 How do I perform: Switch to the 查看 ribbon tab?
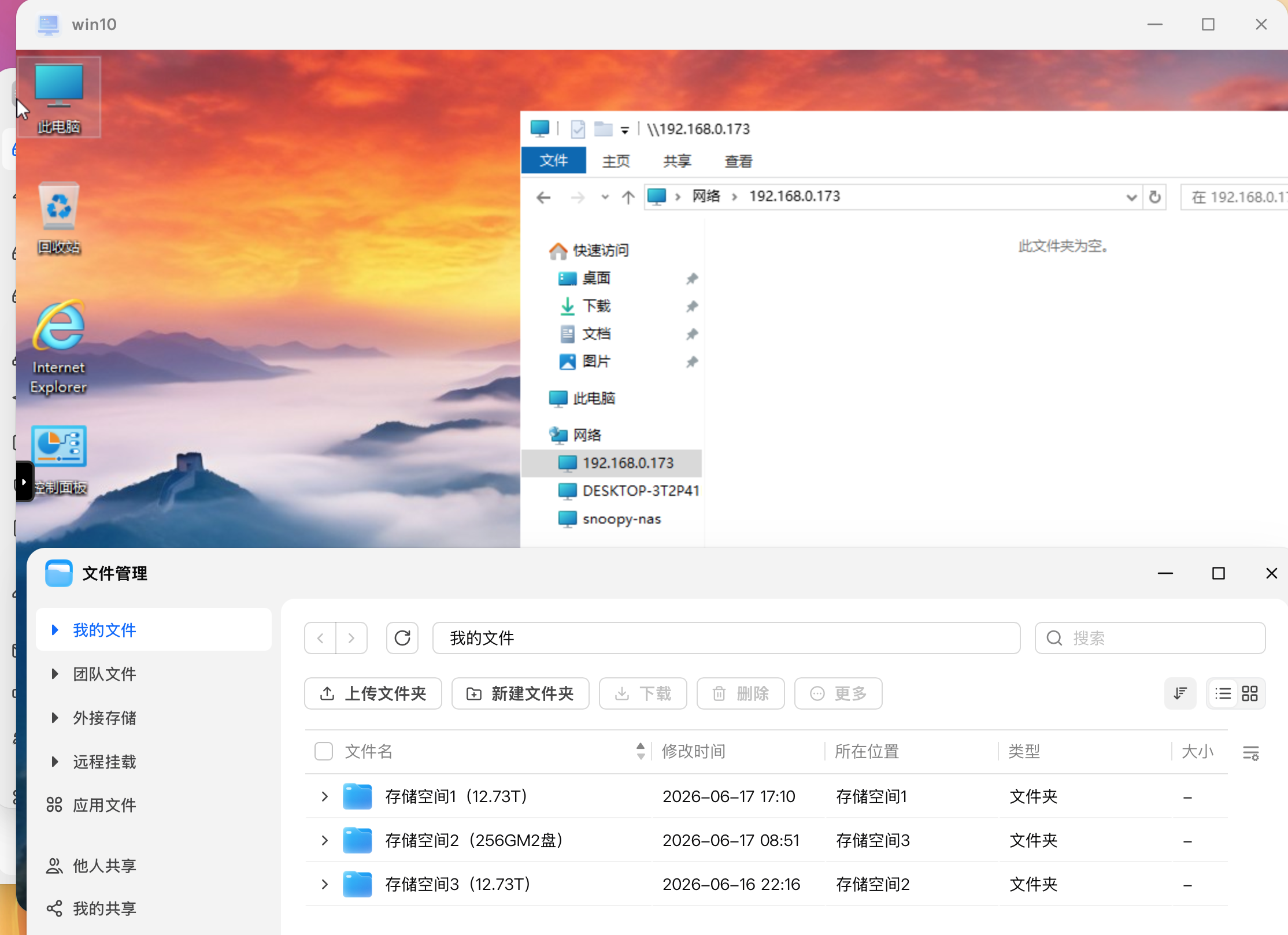739,161
